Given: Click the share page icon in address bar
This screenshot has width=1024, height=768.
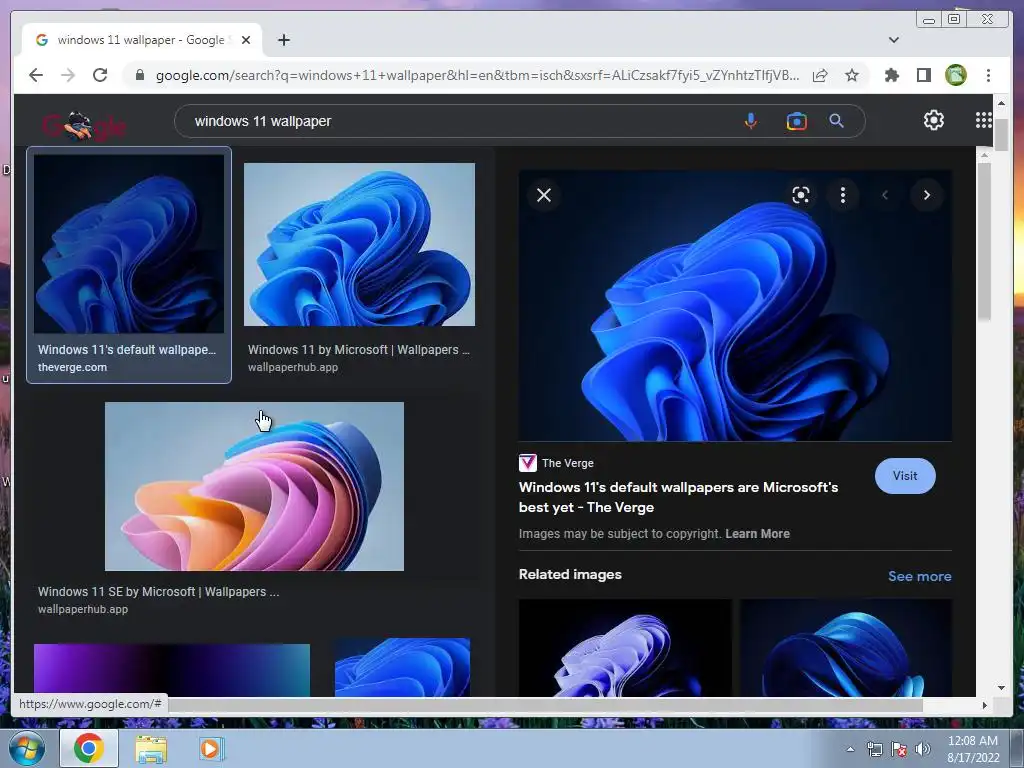Looking at the screenshot, I should pos(820,75).
